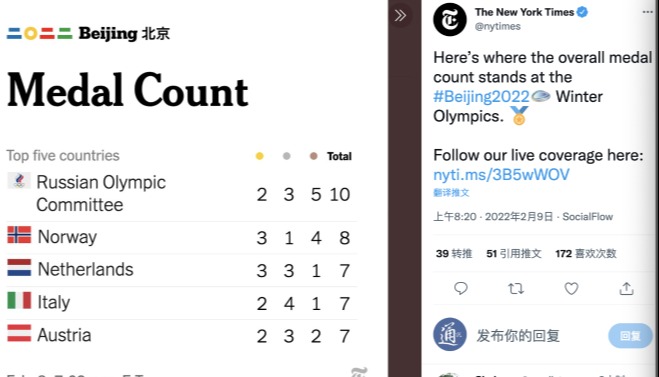Click your own avatar beside the reply box
659x377 pixels.
[450, 335]
